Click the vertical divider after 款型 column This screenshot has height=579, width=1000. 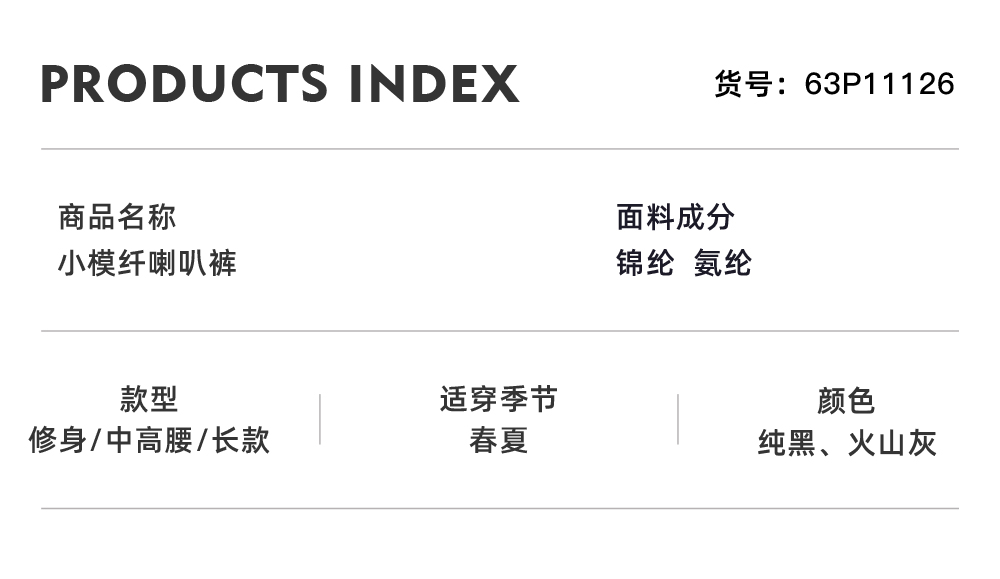pyautogui.click(x=320, y=419)
